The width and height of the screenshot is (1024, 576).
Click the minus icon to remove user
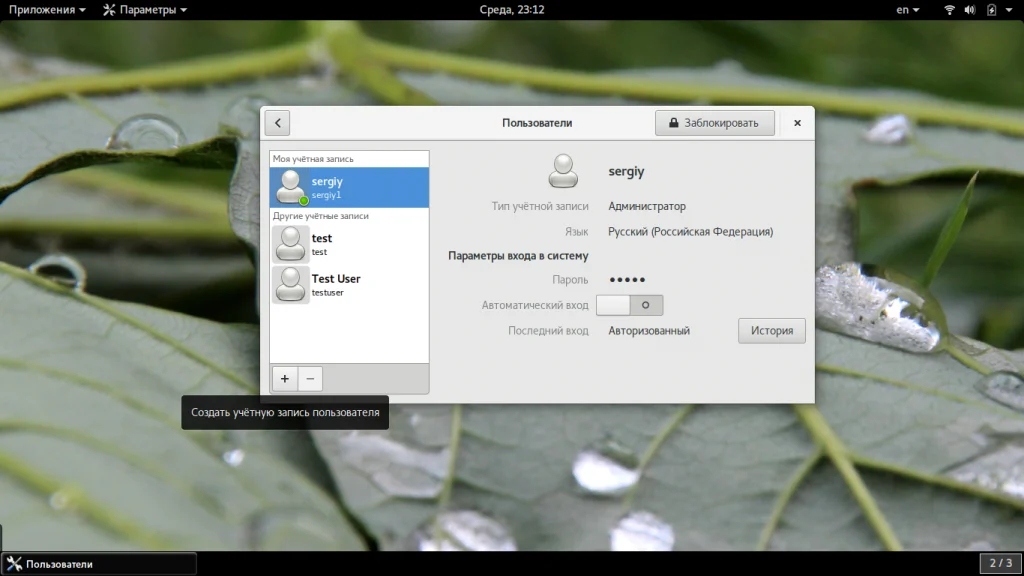click(x=310, y=379)
